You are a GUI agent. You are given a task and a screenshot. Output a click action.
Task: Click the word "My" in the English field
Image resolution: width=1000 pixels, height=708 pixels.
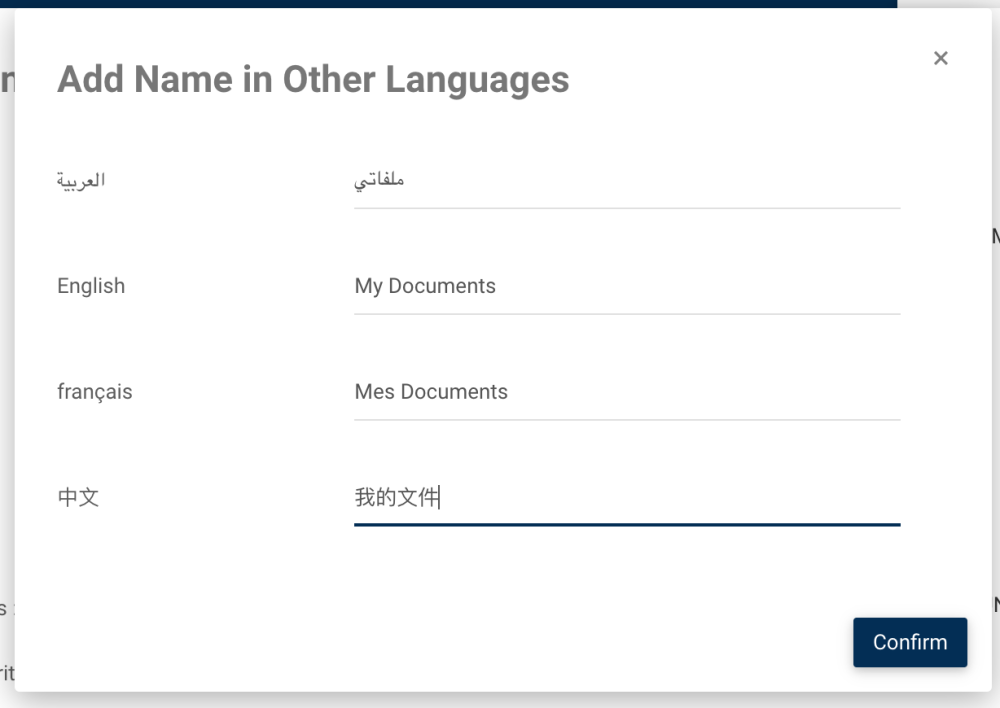pyautogui.click(x=368, y=286)
